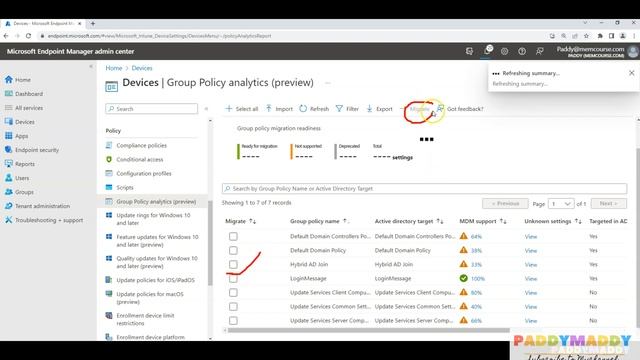Image resolution: width=640 pixels, height=360 pixels.
Task: Go back using browser back arrow
Action: pos(6,36)
